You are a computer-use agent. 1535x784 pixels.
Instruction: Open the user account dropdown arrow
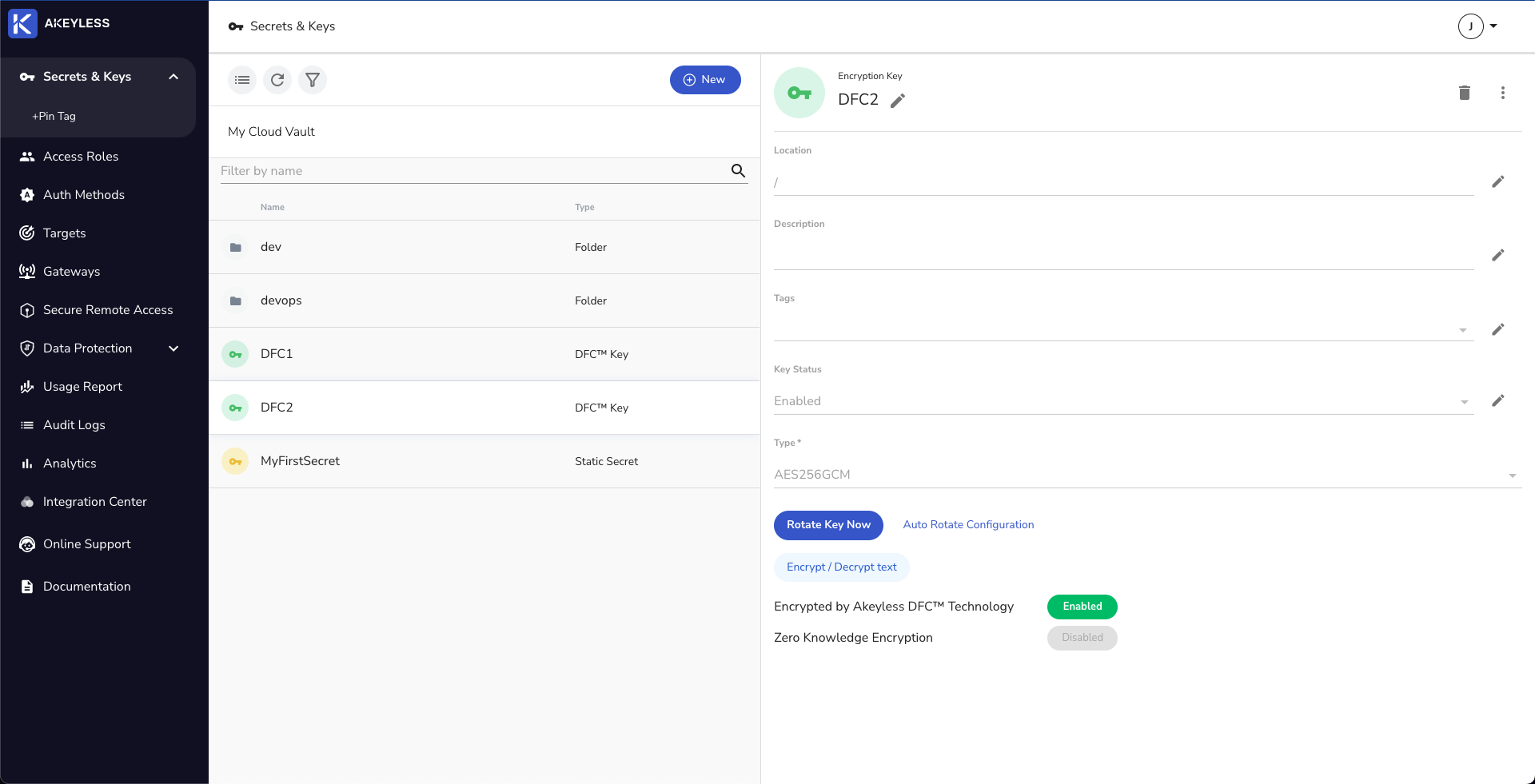pos(1493,26)
